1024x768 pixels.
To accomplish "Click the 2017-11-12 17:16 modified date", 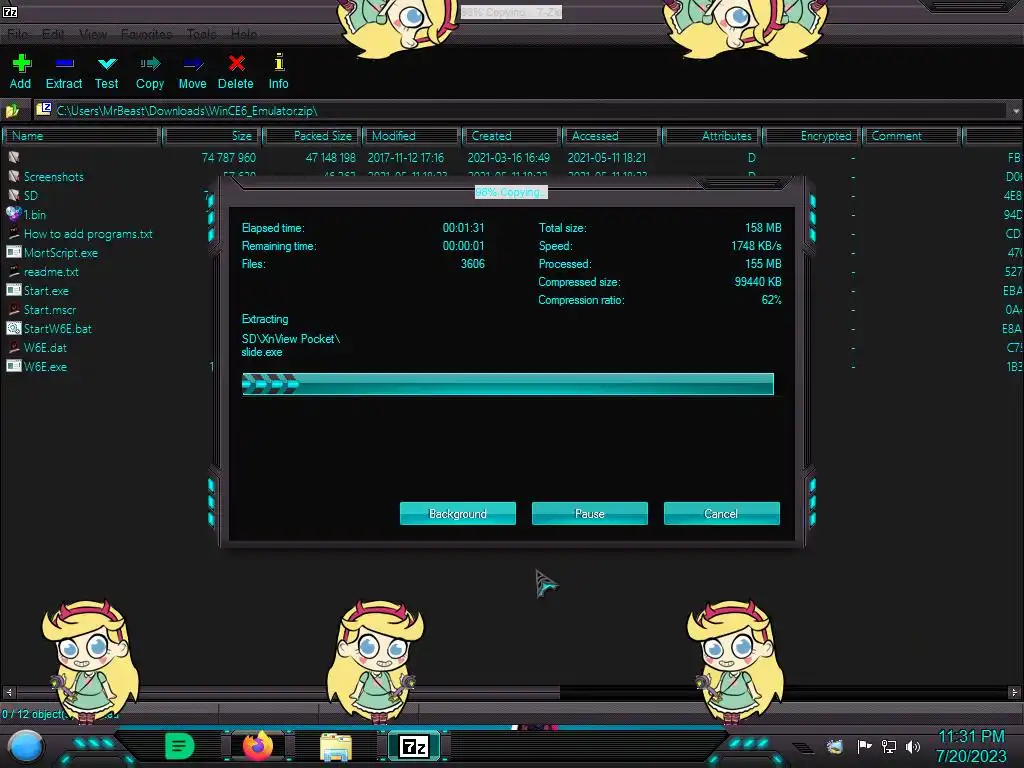I will (406, 157).
